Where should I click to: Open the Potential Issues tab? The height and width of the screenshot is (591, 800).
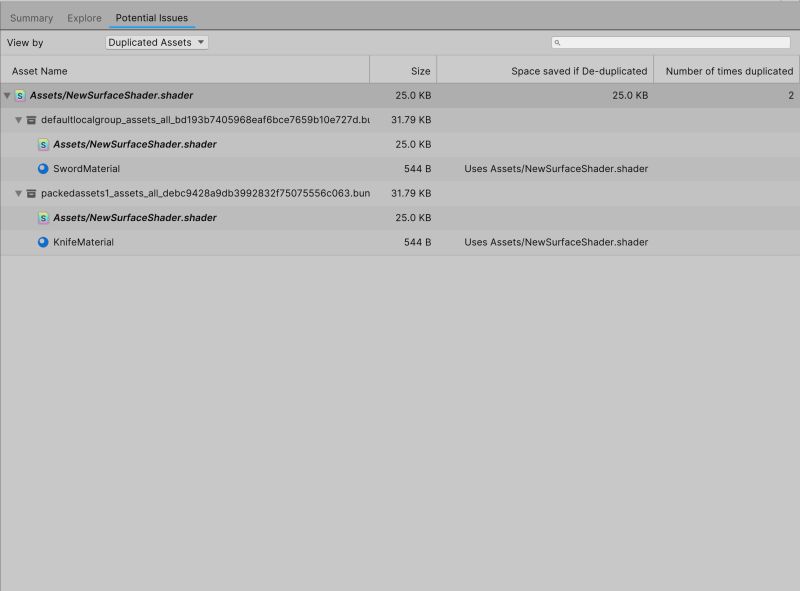151,17
